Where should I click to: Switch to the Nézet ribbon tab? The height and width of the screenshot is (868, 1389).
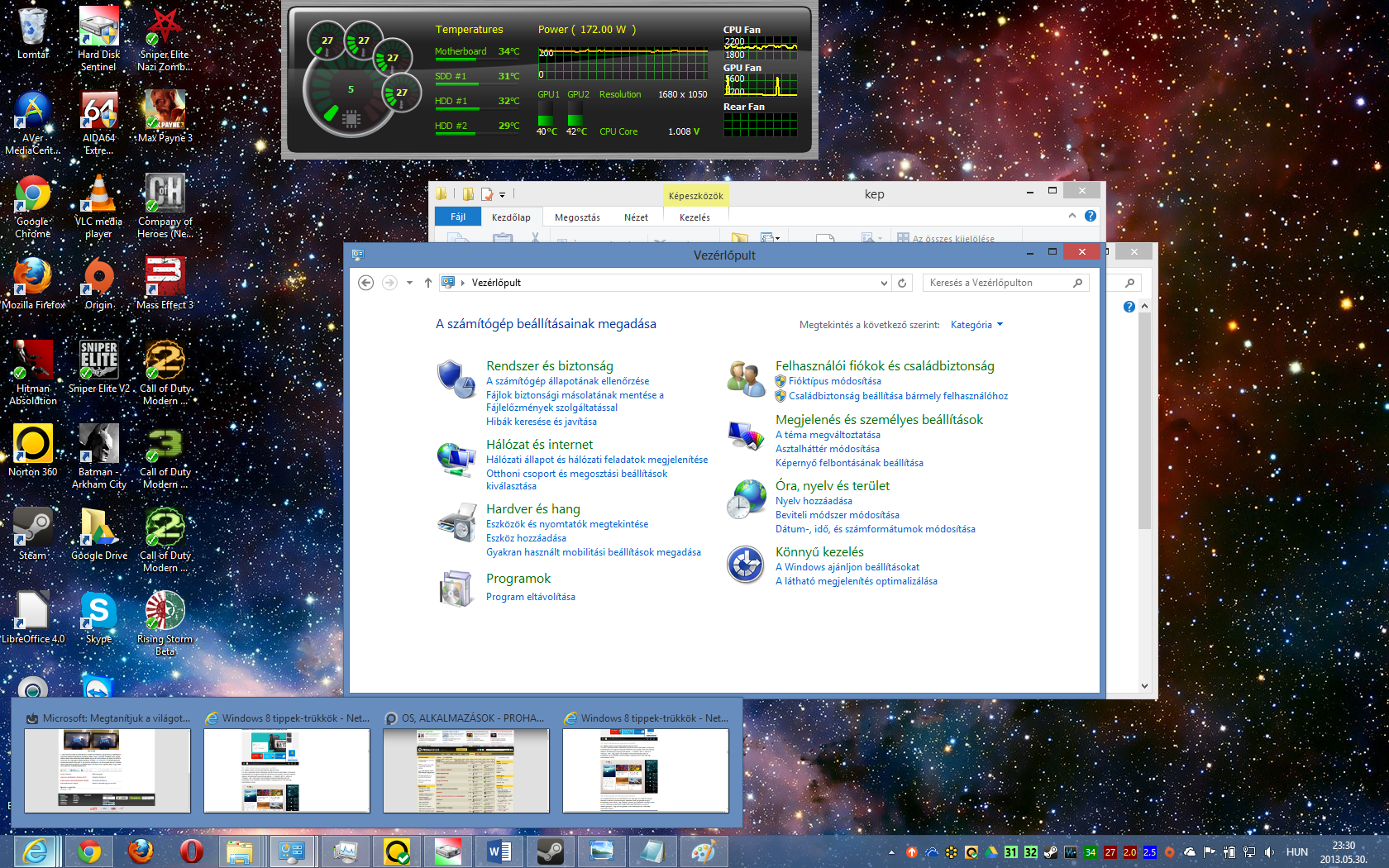[636, 217]
